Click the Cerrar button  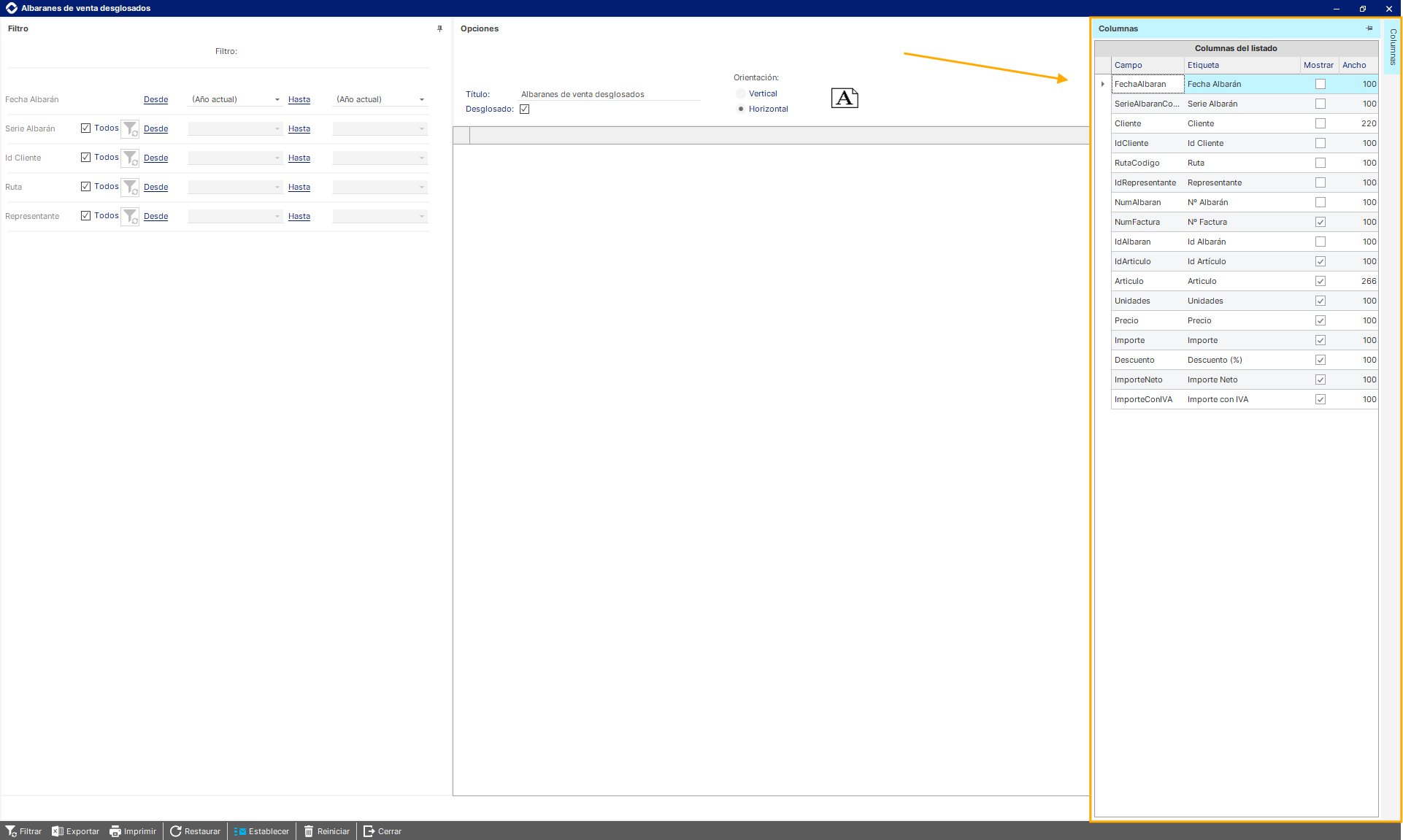(x=383, y=831)
